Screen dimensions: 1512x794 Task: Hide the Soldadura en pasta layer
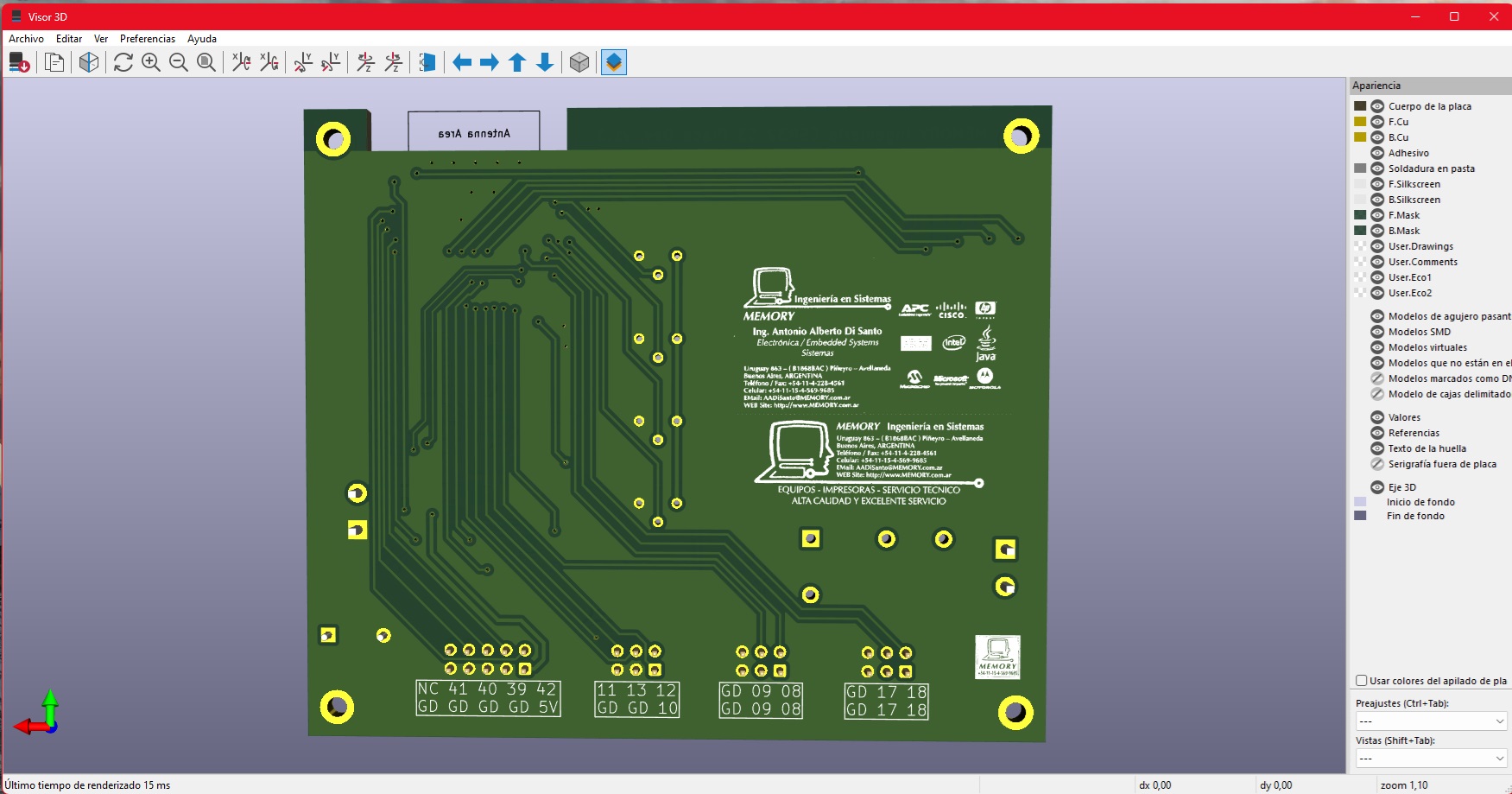coord(1377,168)
